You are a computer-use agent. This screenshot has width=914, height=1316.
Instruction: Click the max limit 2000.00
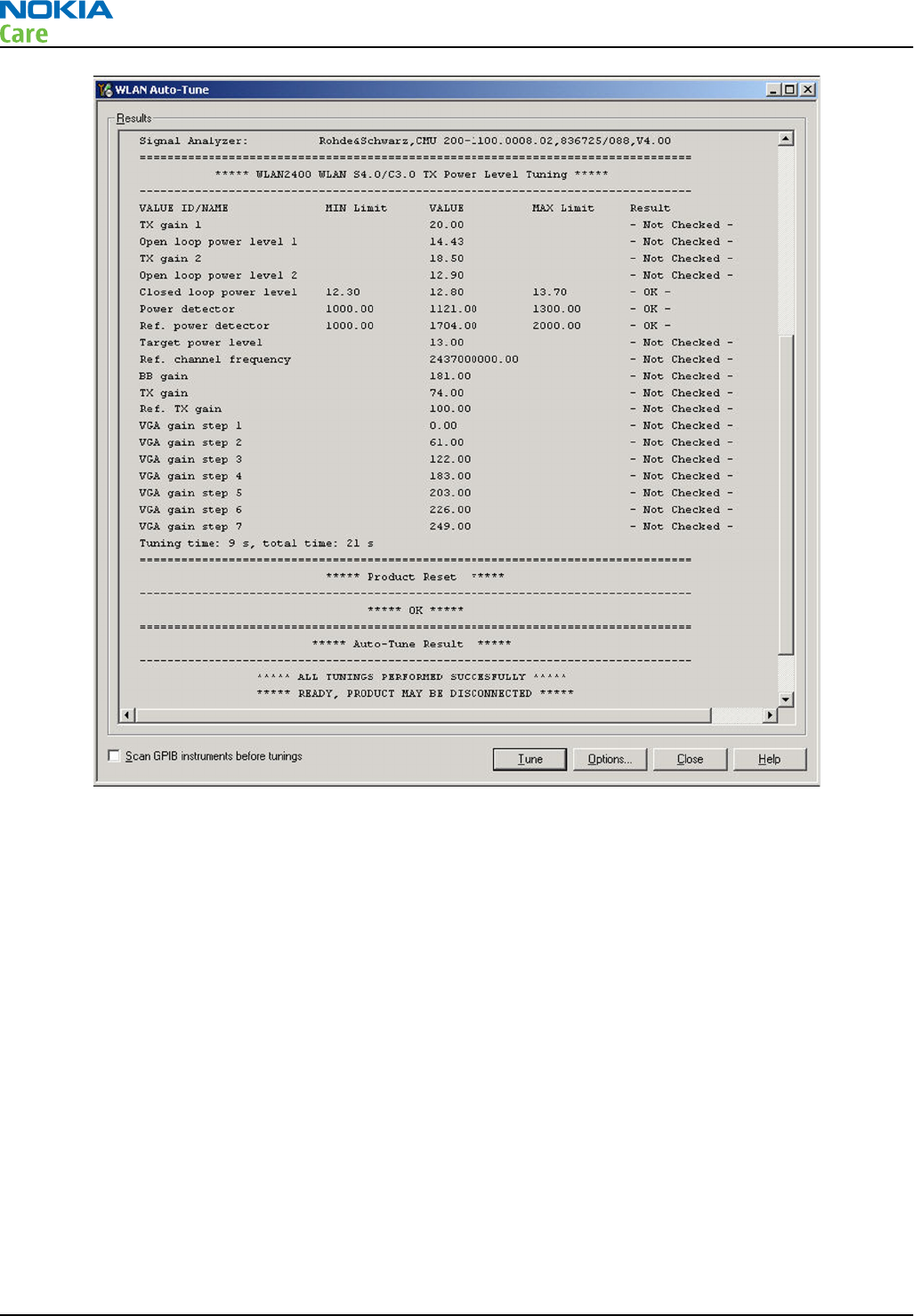pos(556,326)
